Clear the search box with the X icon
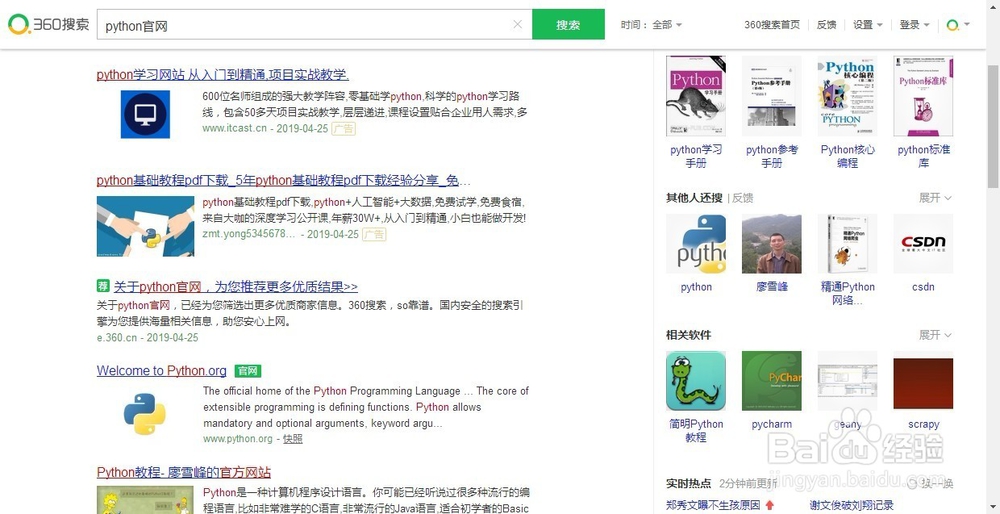1000x514 pixels. 517,24
